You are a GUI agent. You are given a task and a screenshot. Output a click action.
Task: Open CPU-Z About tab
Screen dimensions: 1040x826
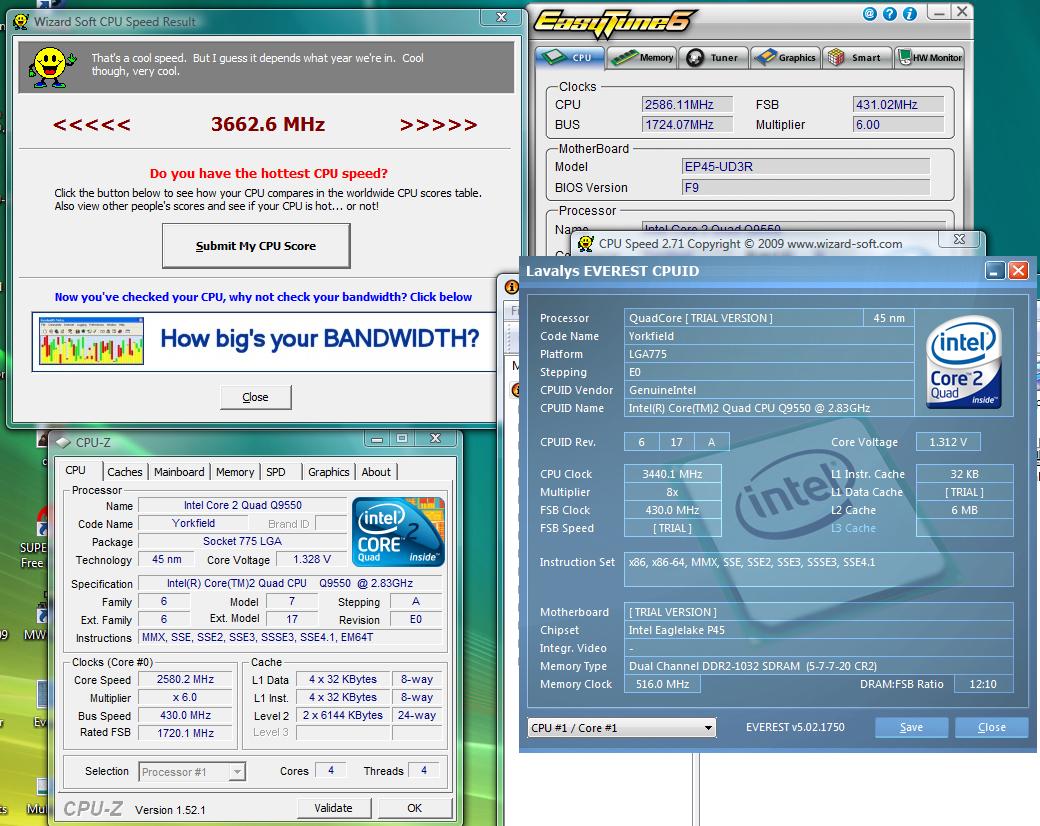376,472
